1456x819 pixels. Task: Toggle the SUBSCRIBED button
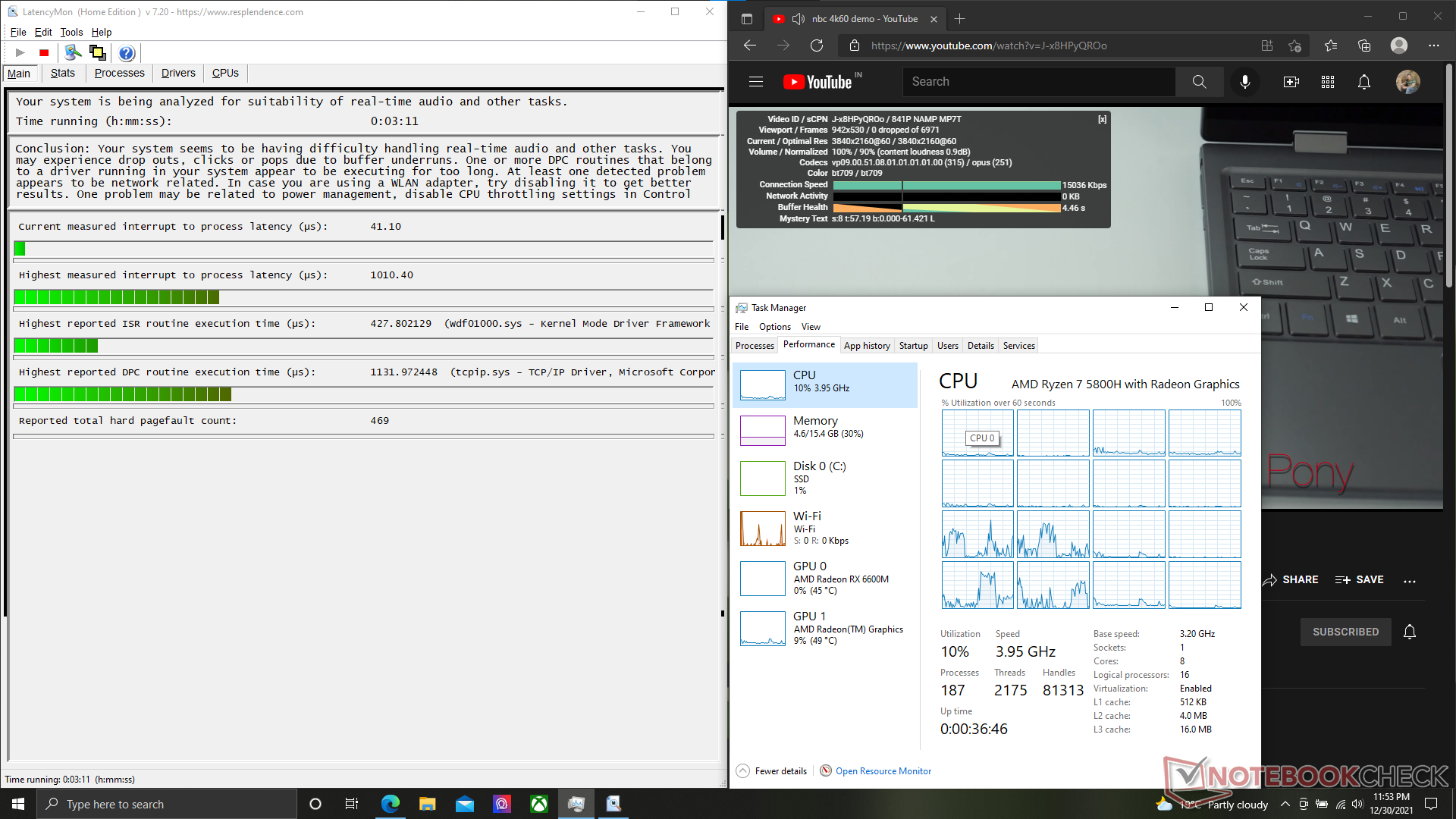pyautogui.click(x=1345, y=632)
